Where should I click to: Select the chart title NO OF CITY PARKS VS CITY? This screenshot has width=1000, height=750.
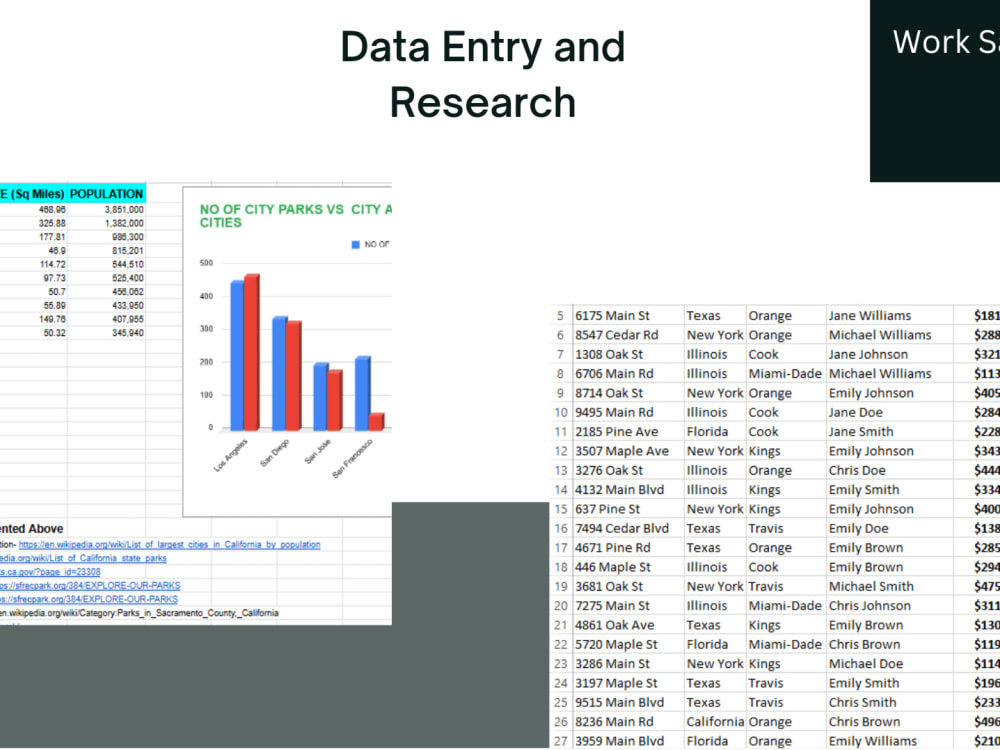pos(295,216)
